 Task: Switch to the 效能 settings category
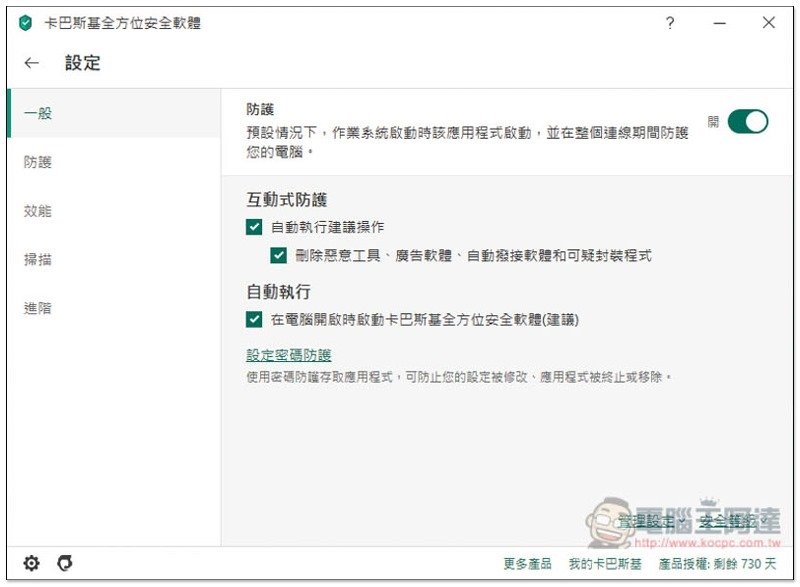coord(114,211)
